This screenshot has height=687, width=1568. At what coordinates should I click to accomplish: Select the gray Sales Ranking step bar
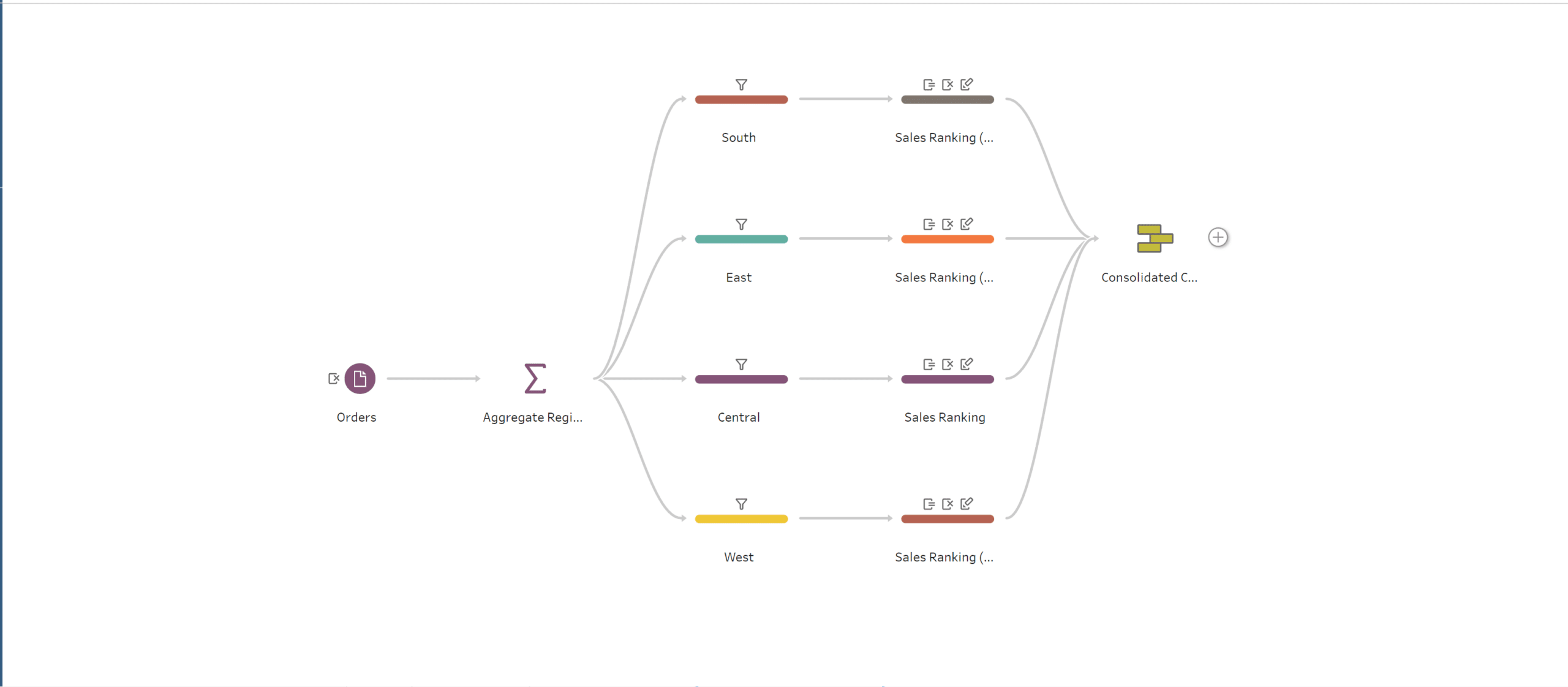[947, 99]
